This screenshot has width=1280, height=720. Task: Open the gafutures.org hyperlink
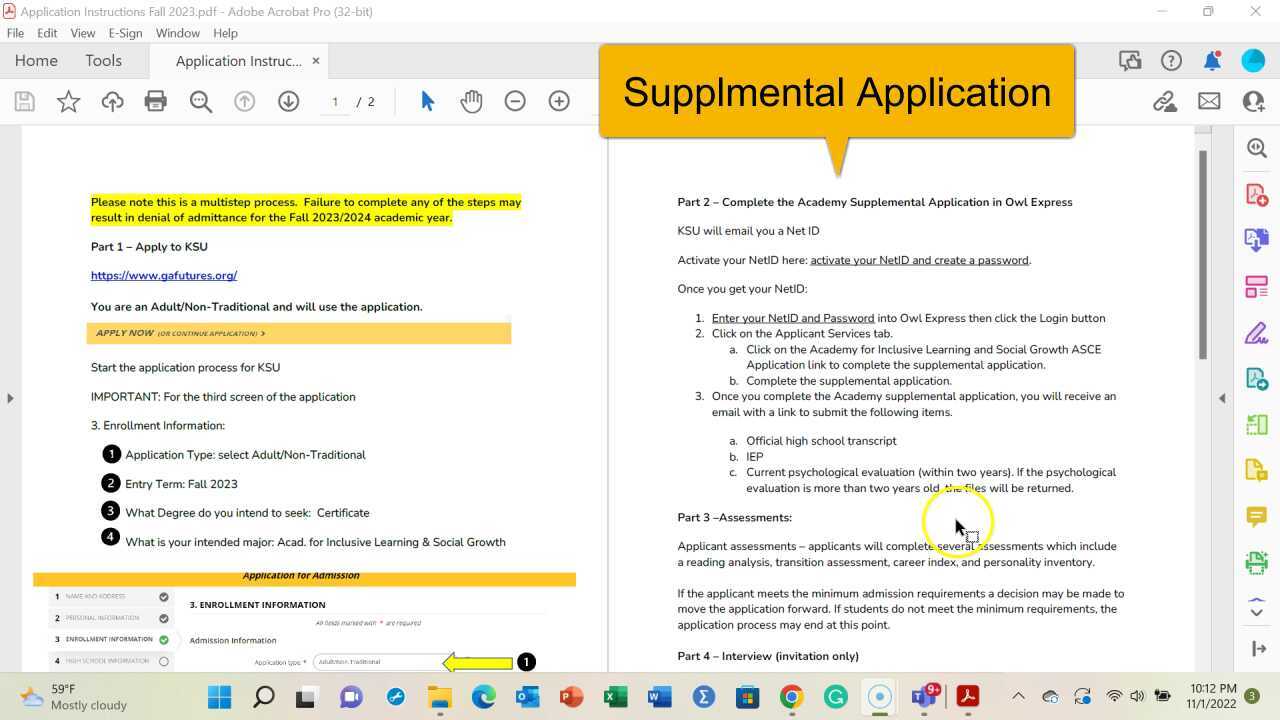163,275
